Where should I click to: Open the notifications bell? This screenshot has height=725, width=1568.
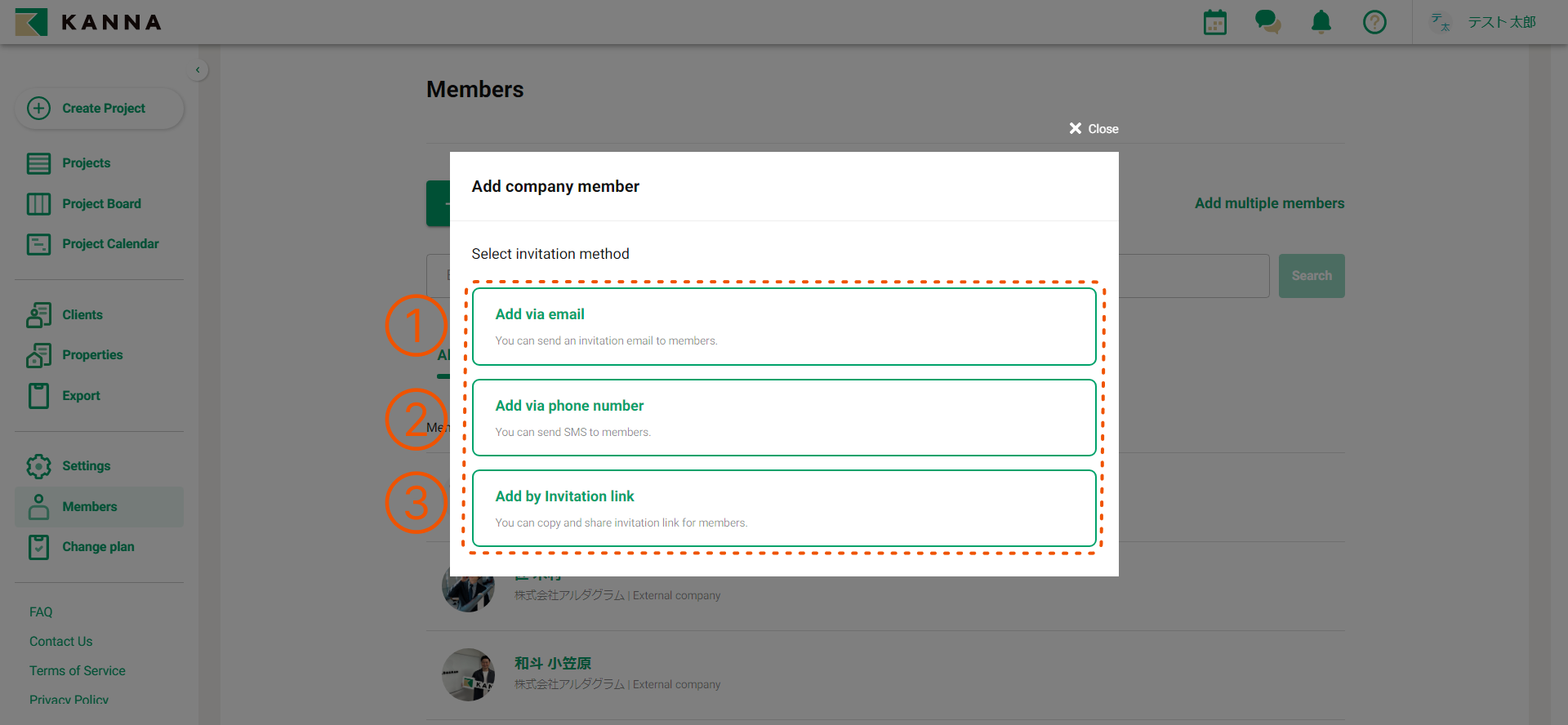1321,22
